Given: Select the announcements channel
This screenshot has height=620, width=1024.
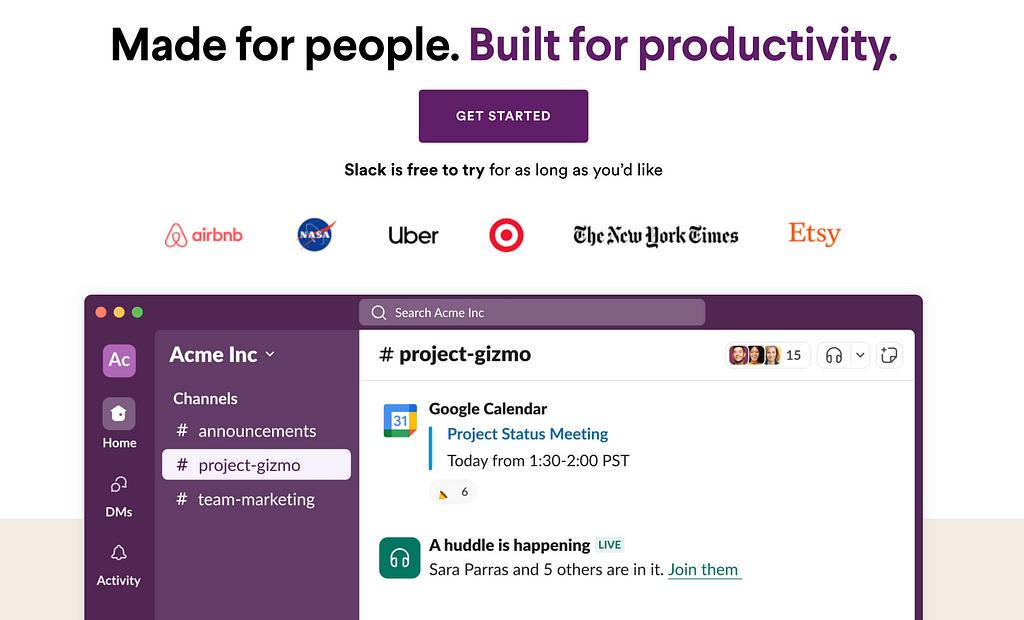Looking at the screenshot, I should pos(256,431).
